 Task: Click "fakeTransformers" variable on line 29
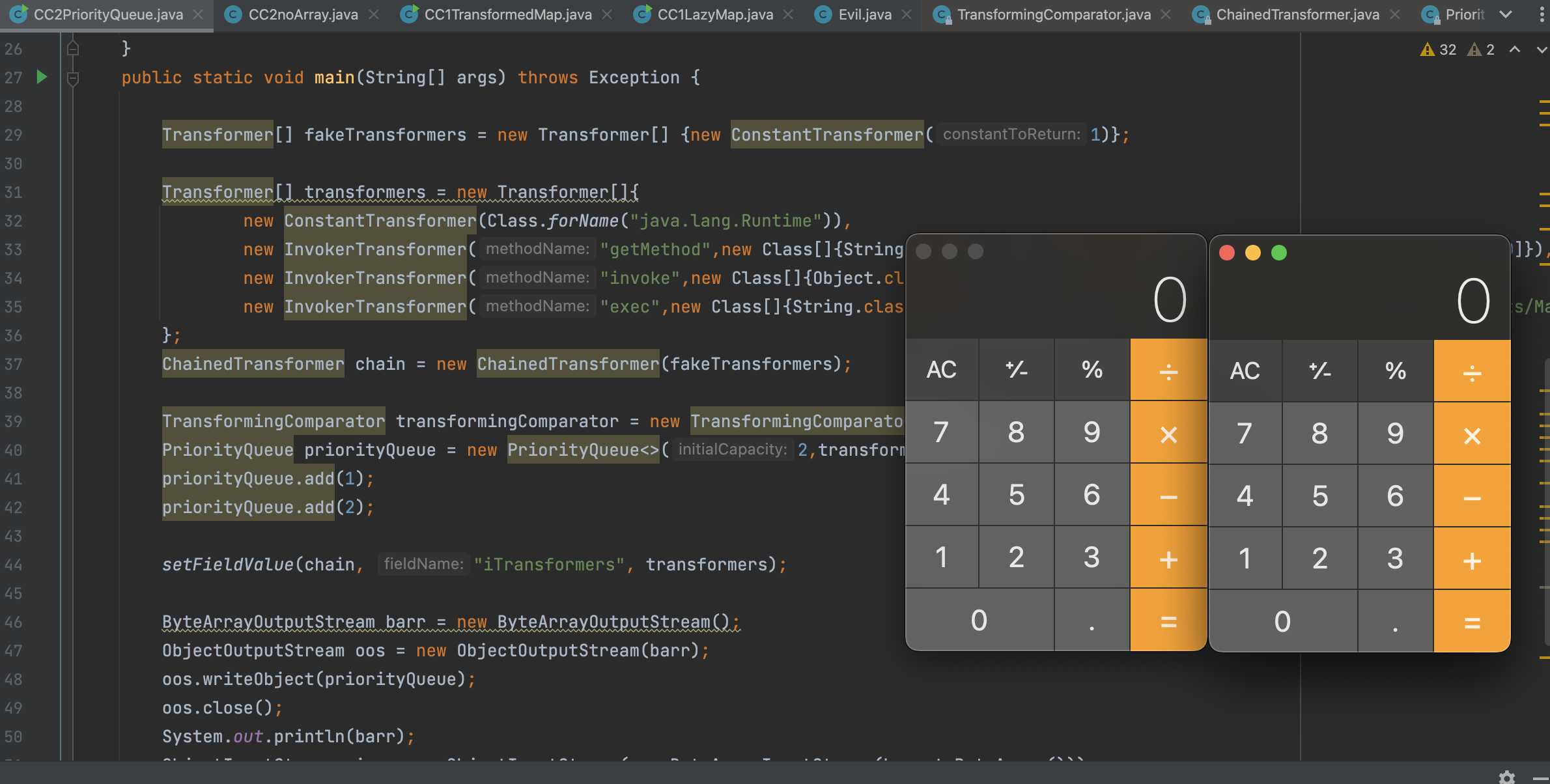coord(386,135)
